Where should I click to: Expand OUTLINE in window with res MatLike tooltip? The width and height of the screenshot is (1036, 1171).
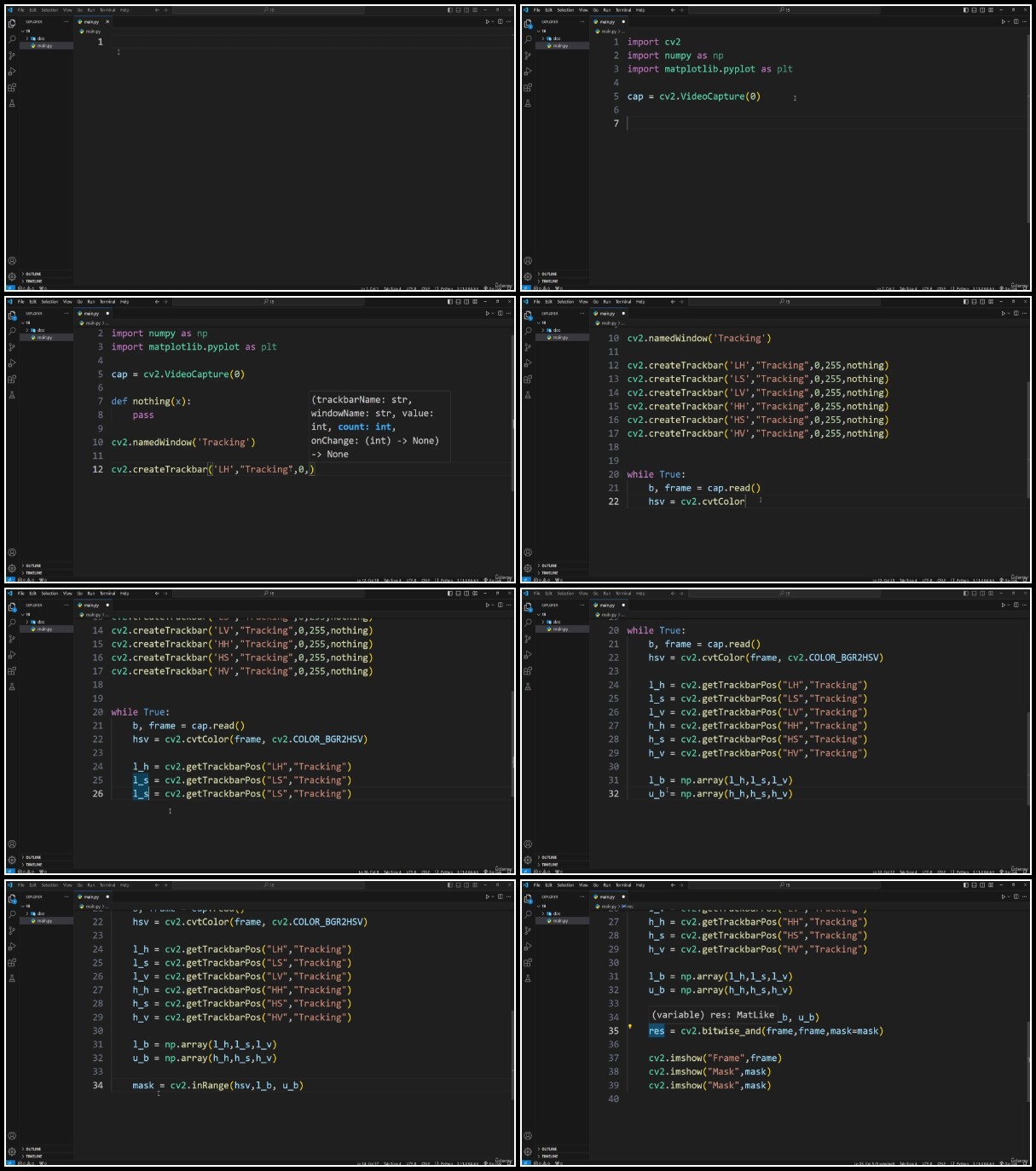pos(549,1150)
